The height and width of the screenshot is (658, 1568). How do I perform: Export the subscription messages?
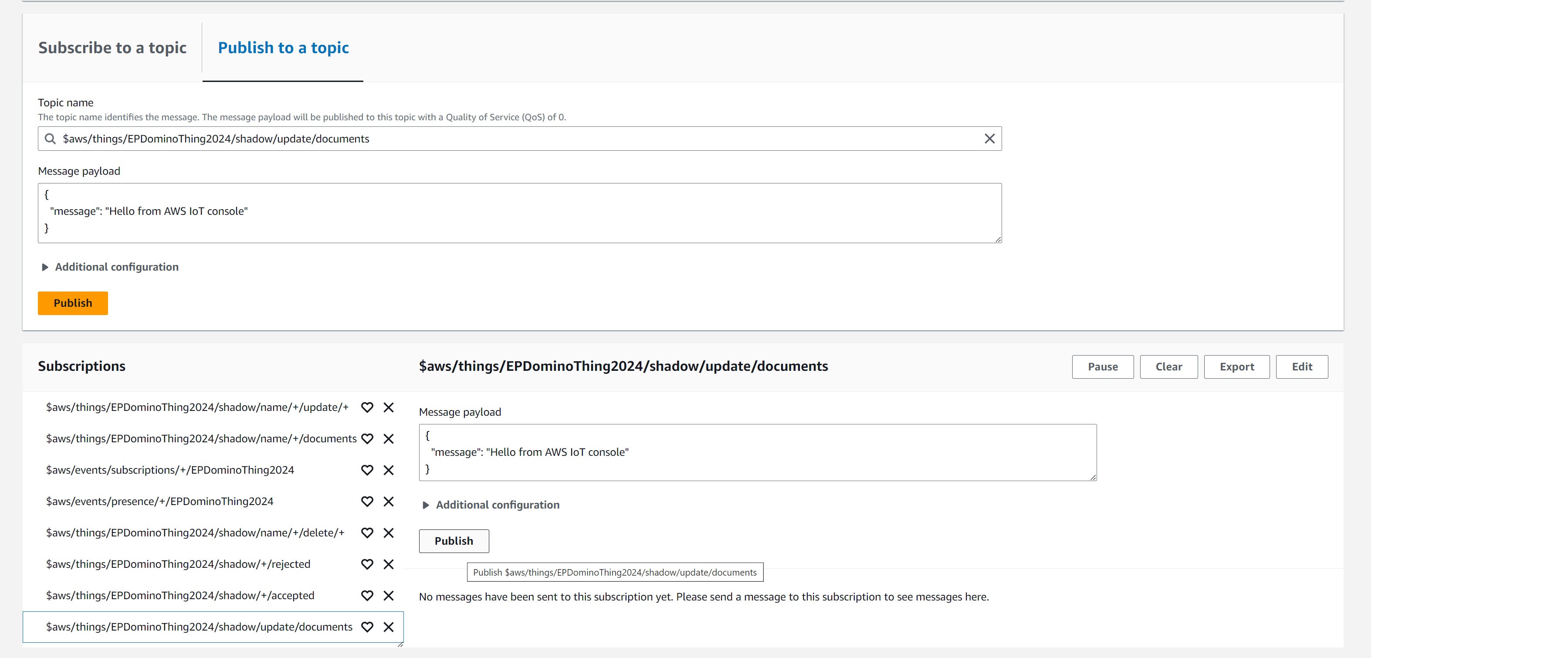(x=1236, y=366)
